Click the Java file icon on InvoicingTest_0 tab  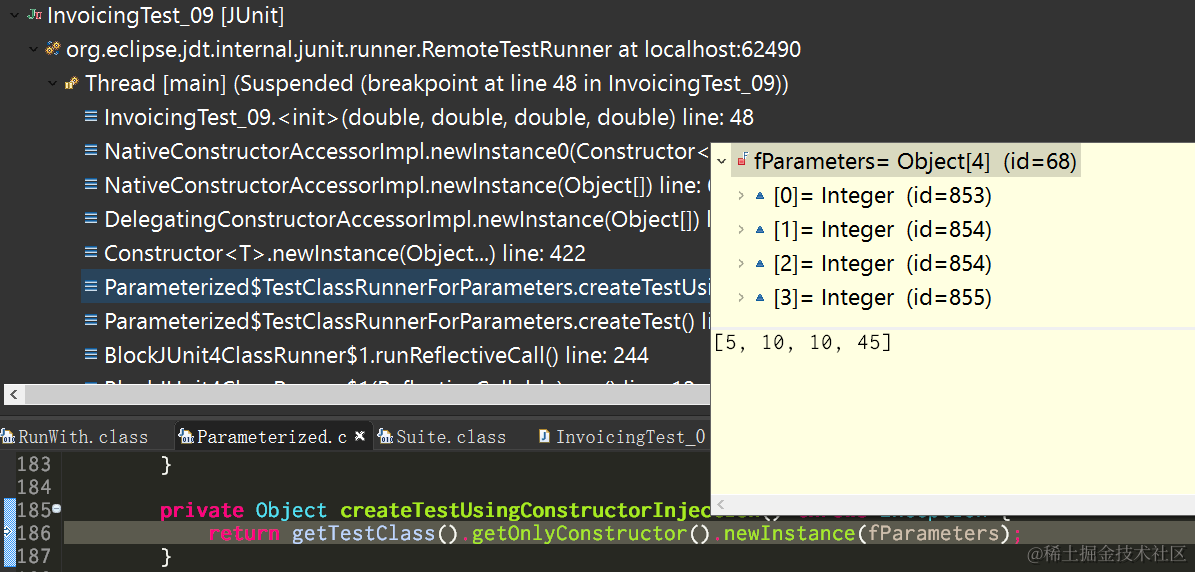click(x=544, y=436)
